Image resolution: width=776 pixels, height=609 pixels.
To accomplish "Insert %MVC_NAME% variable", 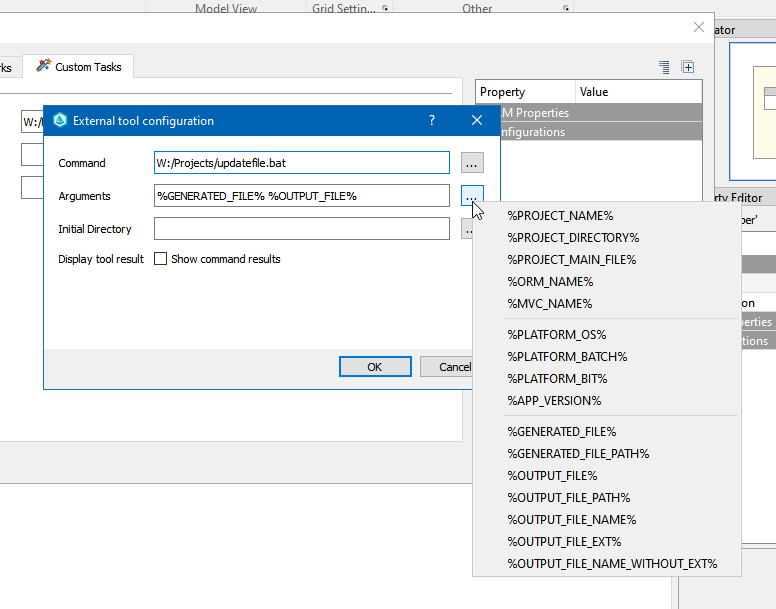I will point(607,304).
